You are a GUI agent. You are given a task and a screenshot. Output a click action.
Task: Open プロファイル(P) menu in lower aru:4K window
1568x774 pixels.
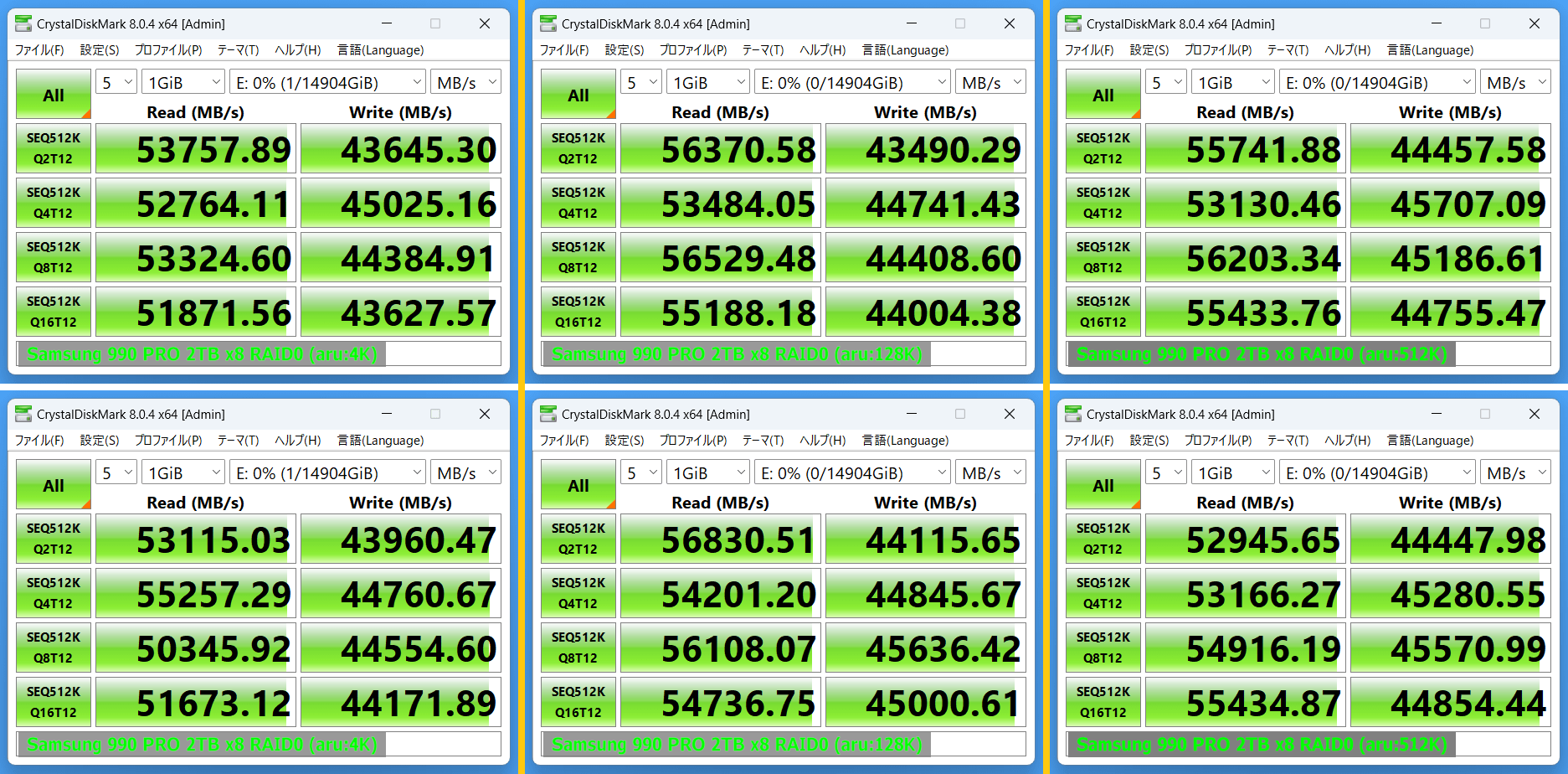[x=168, y=441]
